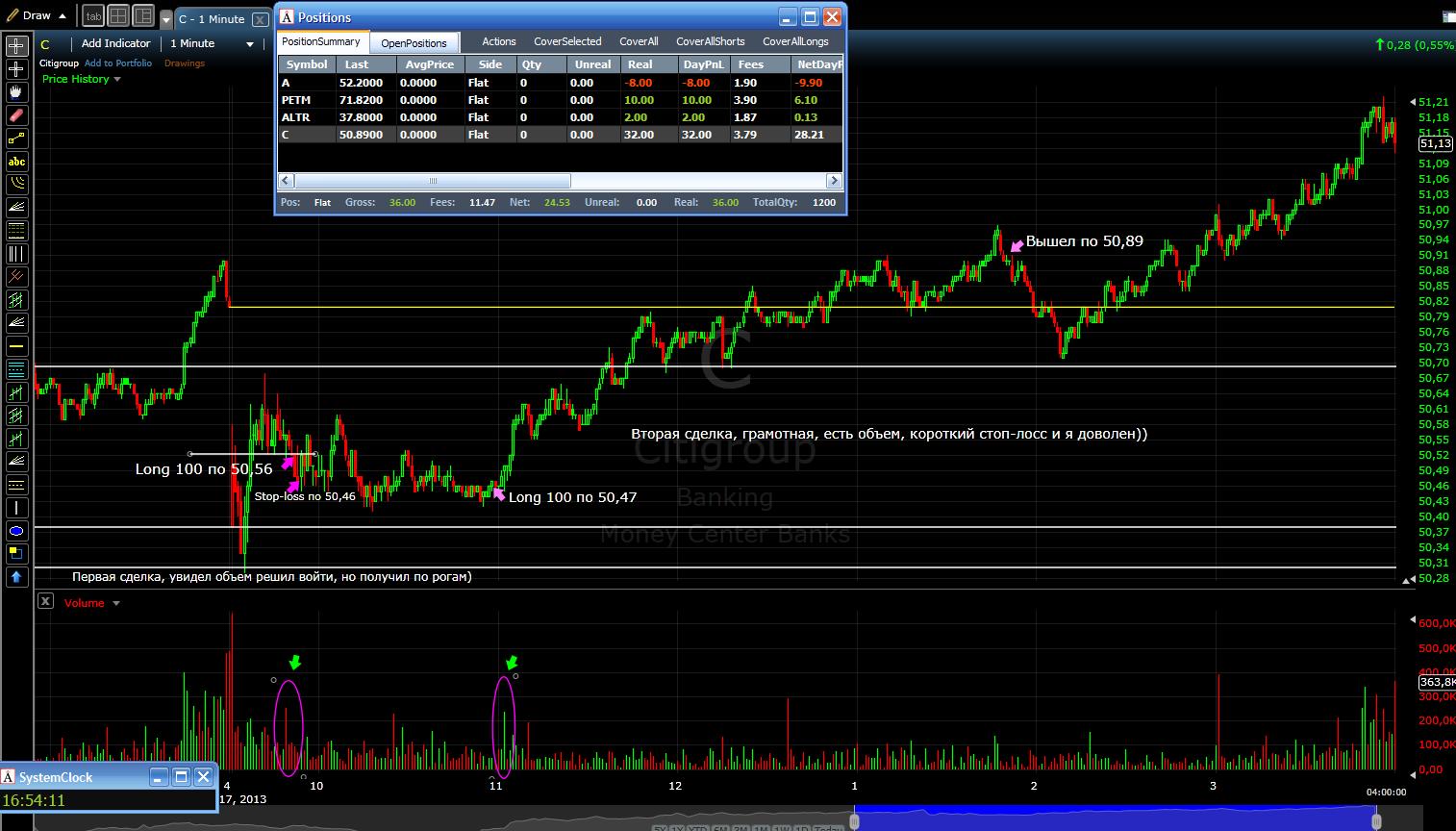
Task: Sort by the Fees column header
Action: coord(760,64)
